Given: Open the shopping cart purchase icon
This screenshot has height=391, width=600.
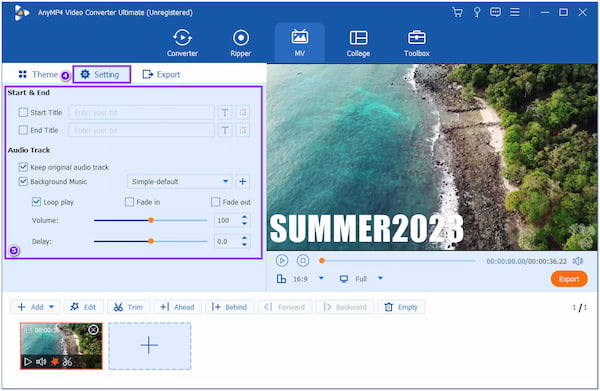Looking at the screenshot, I should 457,13.
